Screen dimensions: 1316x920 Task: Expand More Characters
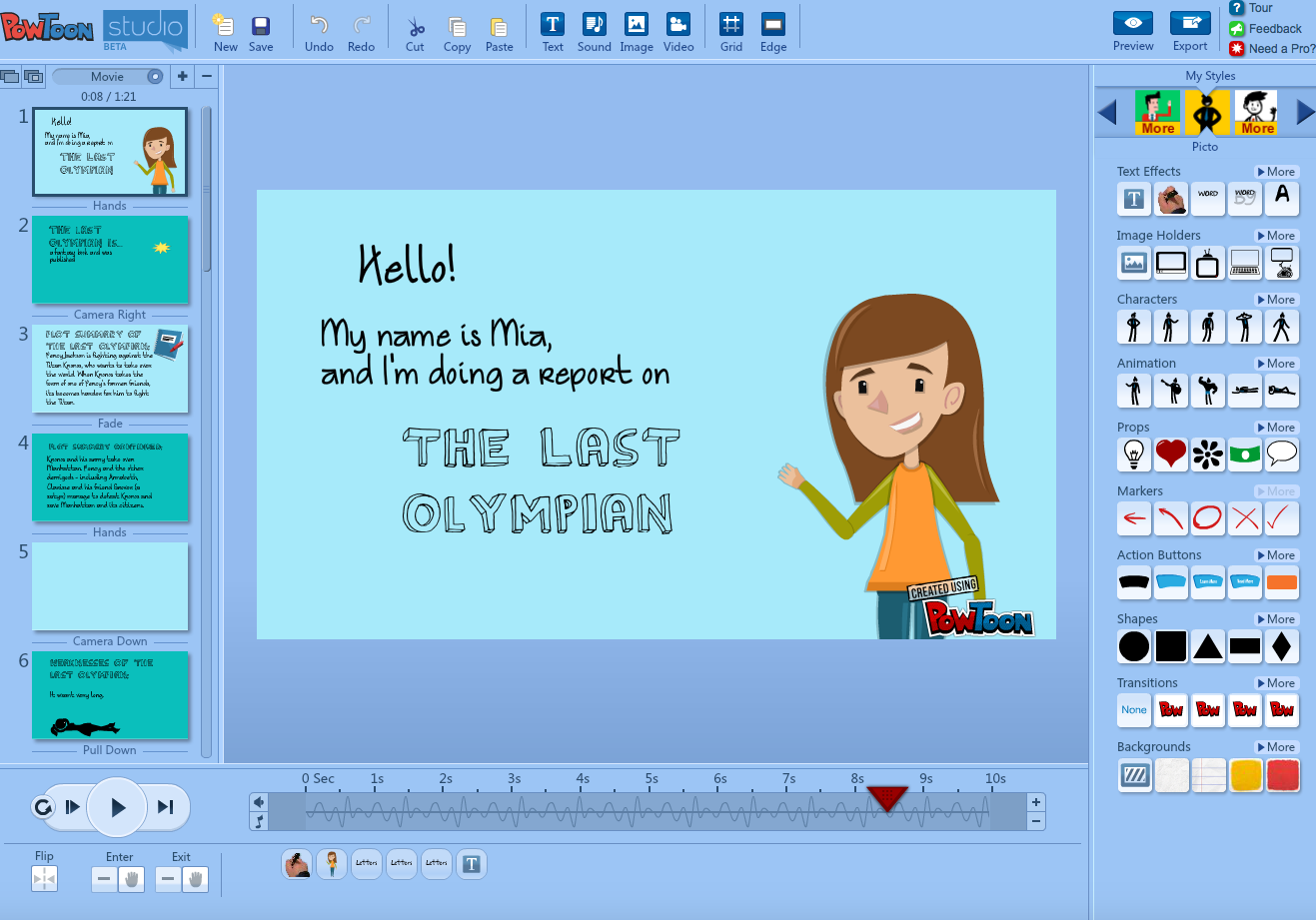click(1276, 300)
